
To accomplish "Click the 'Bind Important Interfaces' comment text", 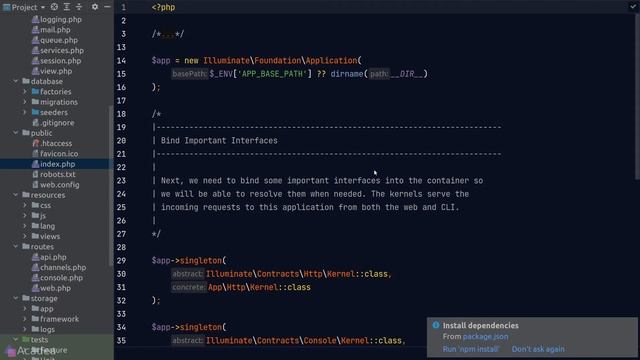I will click(219, 140).
